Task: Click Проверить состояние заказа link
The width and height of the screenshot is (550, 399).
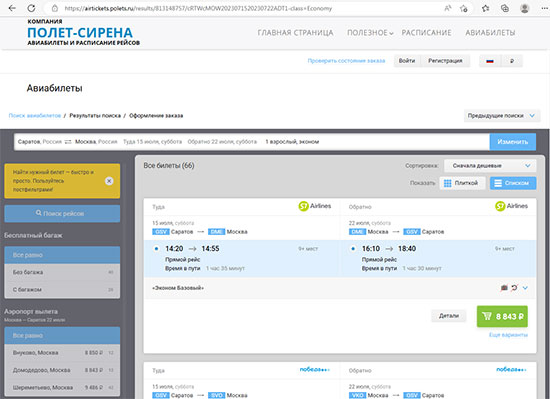Action: (346, 61)
